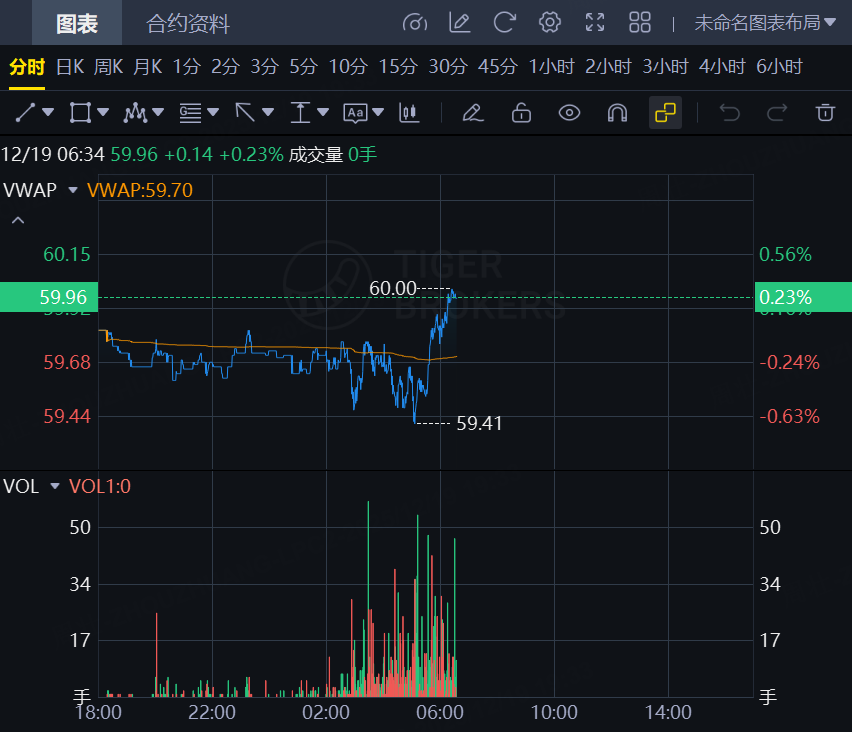Image resolution: width=852 pixels, height=732 pixels.
Task: Delete all drawings with trash icon
Action: (825, 113)
